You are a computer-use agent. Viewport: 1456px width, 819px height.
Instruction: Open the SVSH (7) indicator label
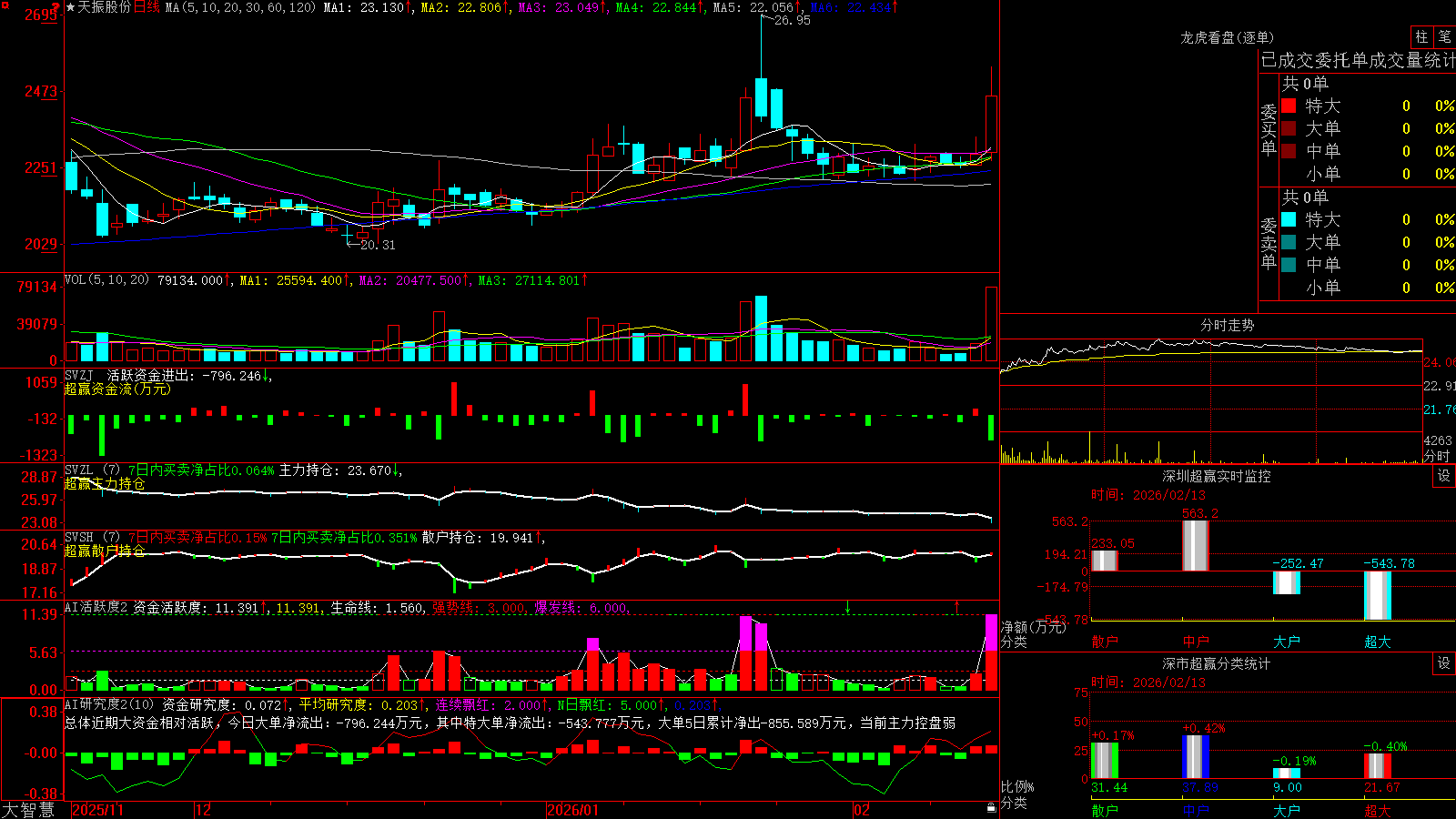pyautogui.click(x=93, y=538)
